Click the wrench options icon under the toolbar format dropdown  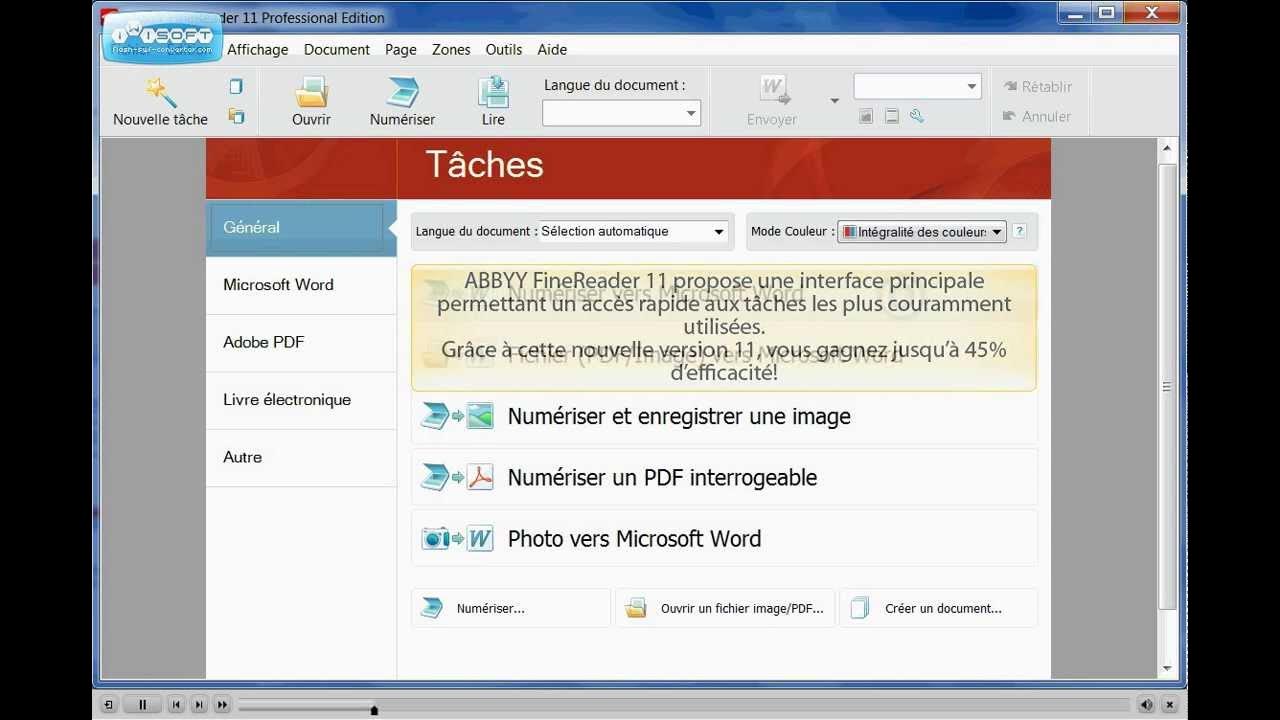click(916, 116)
